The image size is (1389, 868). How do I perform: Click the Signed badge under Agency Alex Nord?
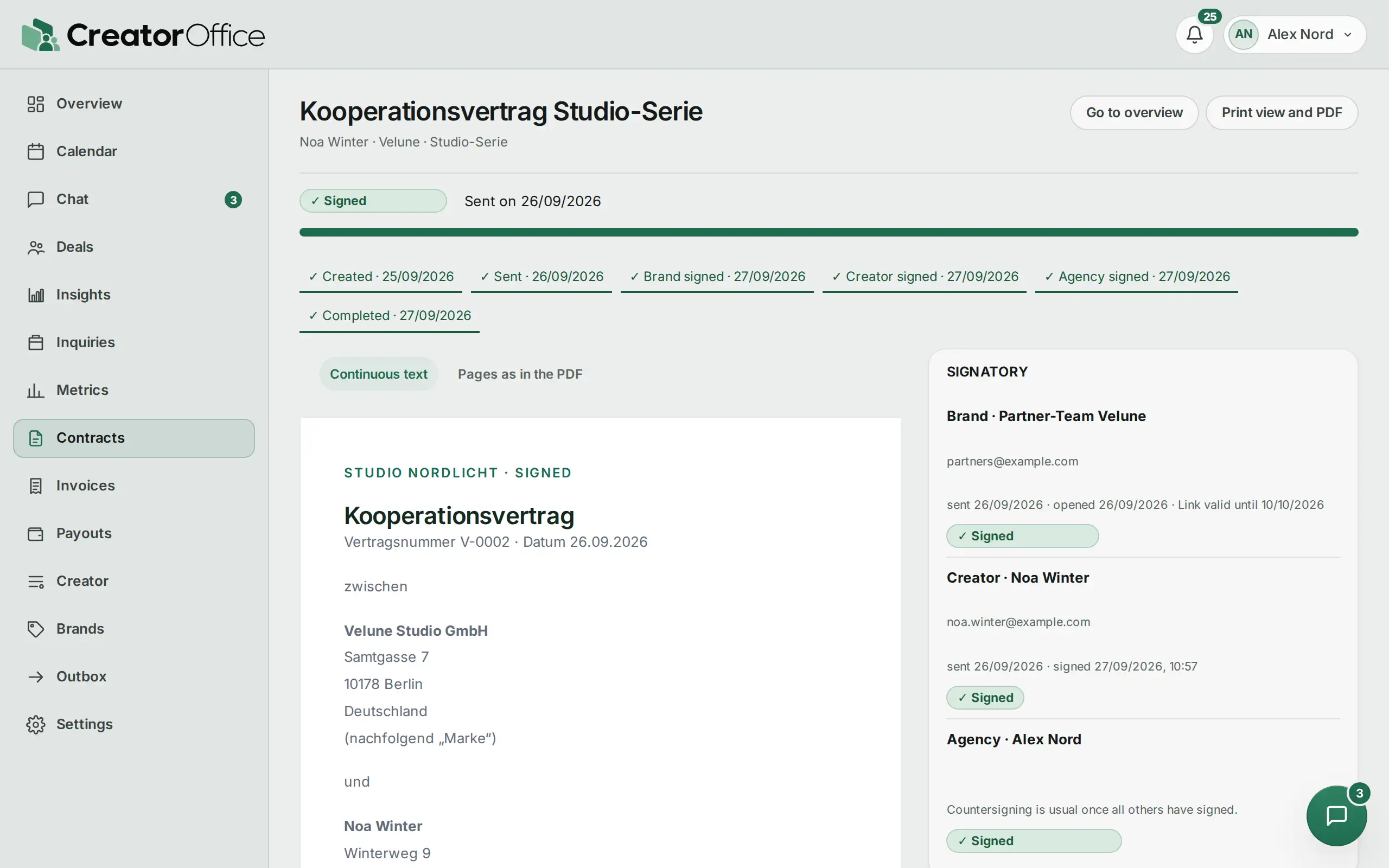(x=1034, y=841)
